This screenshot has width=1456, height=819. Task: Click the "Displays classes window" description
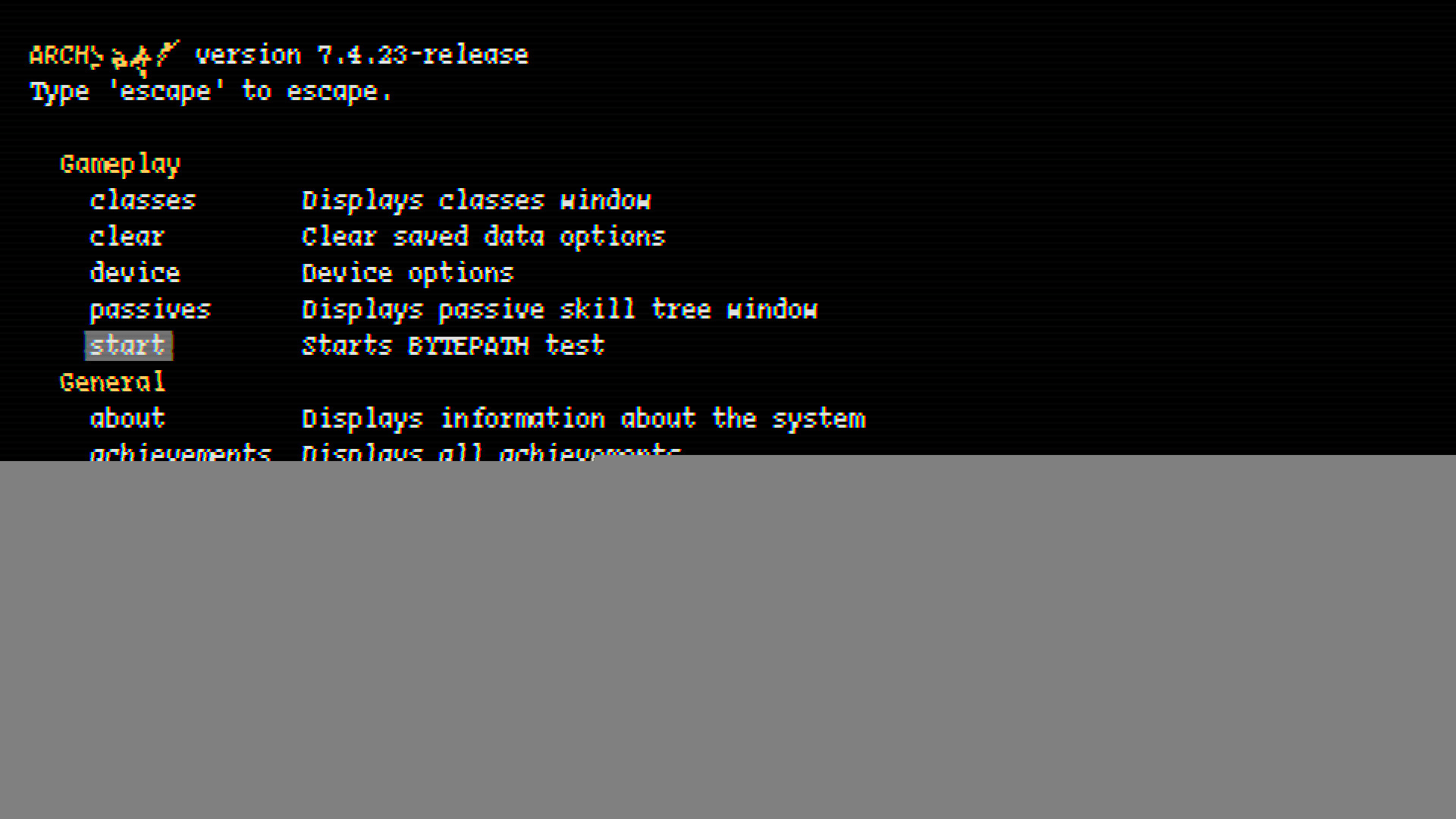click(476, 200)
